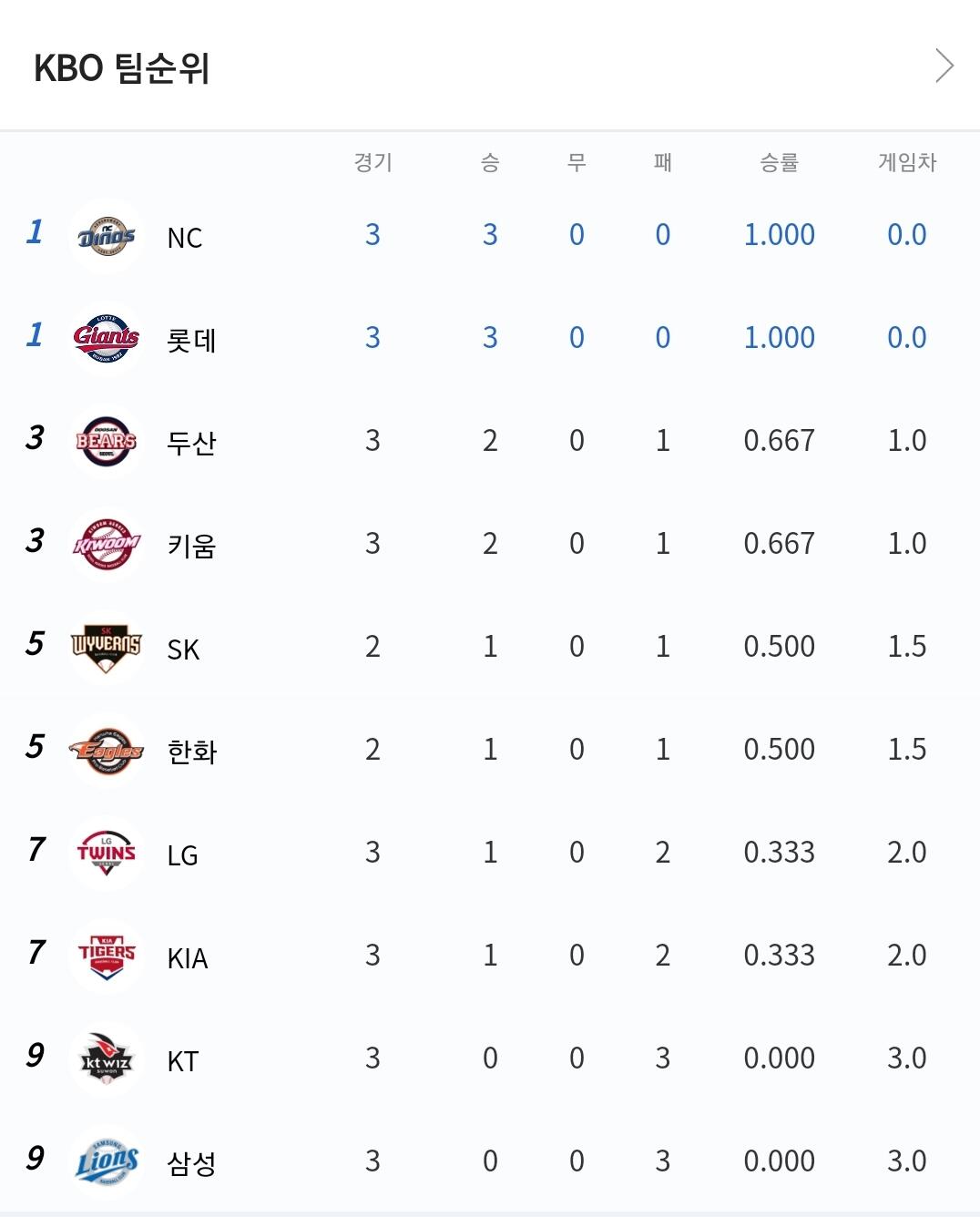Viewport: 980px width, 1217px height.
Task: Select the 경기 column header
Action: coord(373,162)
